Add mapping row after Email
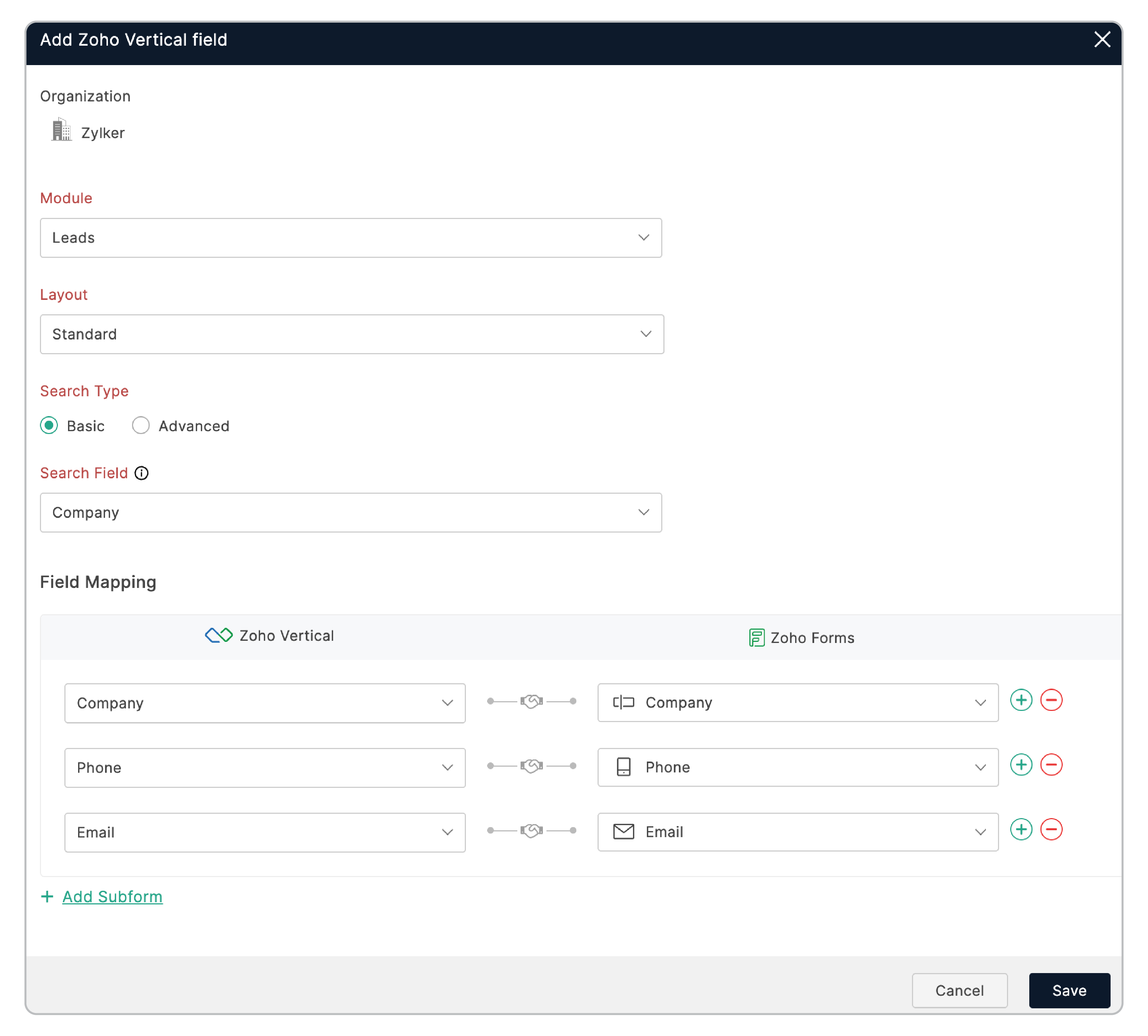The image size is (1148, 1036). click(x=1021, y=829)
